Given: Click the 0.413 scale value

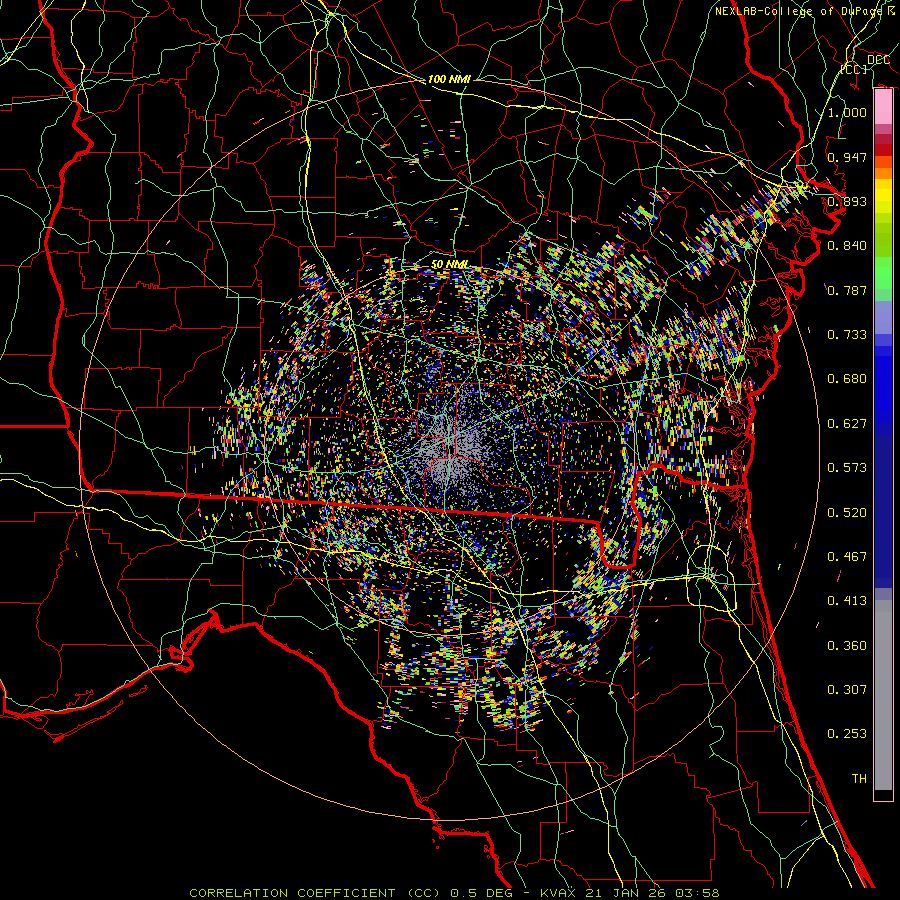Looking at the screenshot, I should 847,601.
